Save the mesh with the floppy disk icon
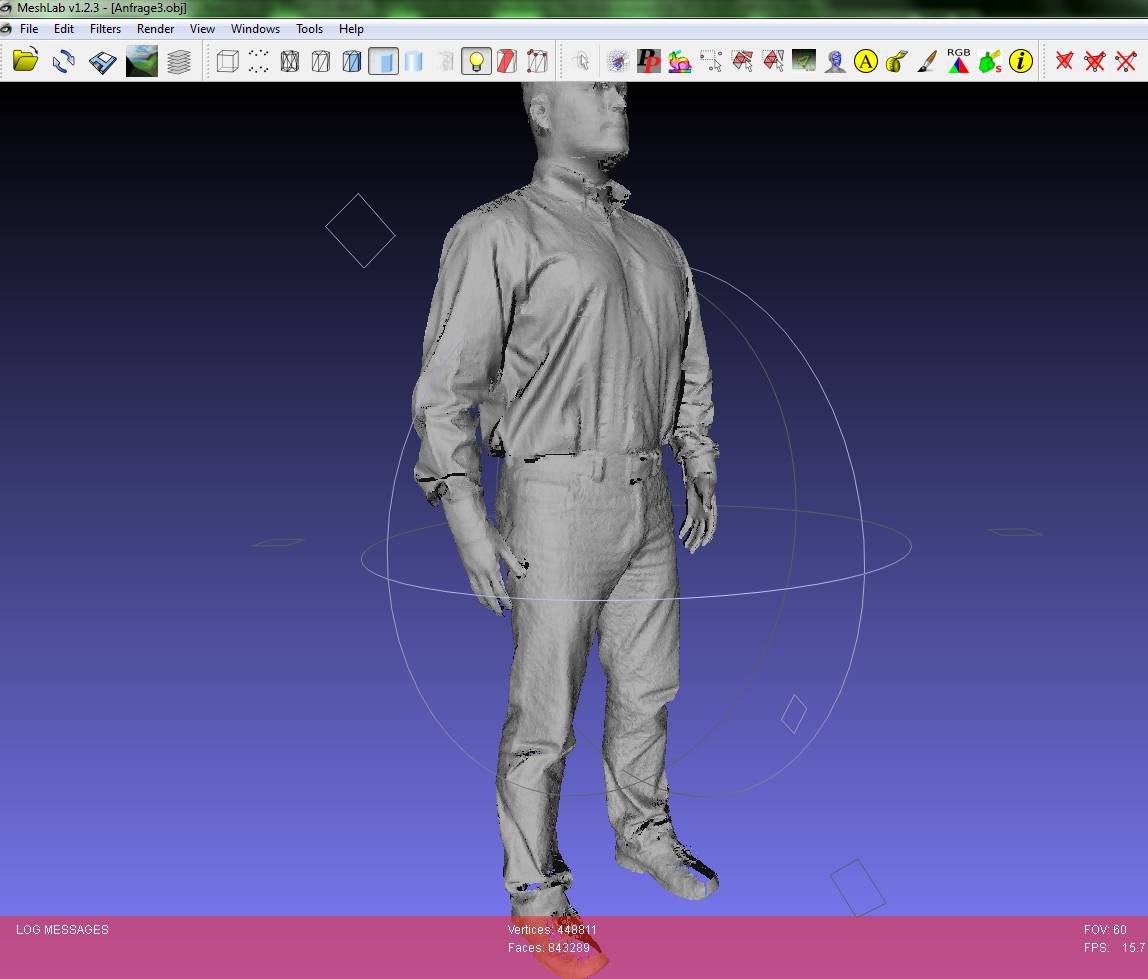 tap(102, 61)
